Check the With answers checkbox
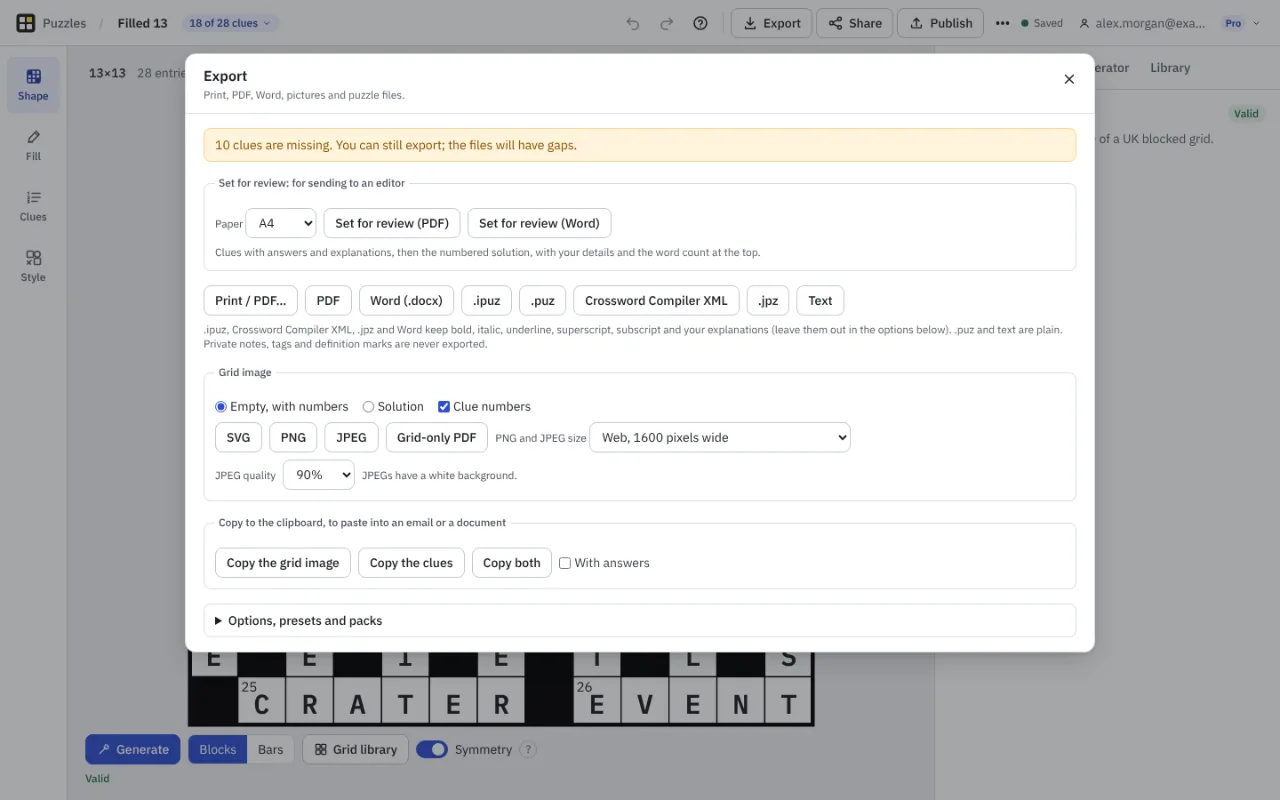The width and height of the screenshot is (1280, 800). pos(565,563)
